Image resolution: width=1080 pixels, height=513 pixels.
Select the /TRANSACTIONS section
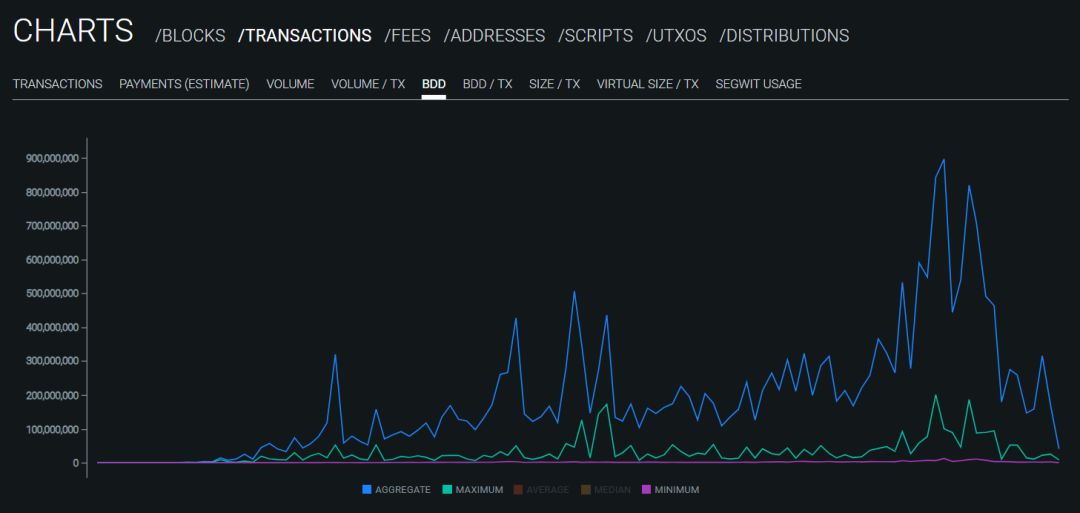304,35
